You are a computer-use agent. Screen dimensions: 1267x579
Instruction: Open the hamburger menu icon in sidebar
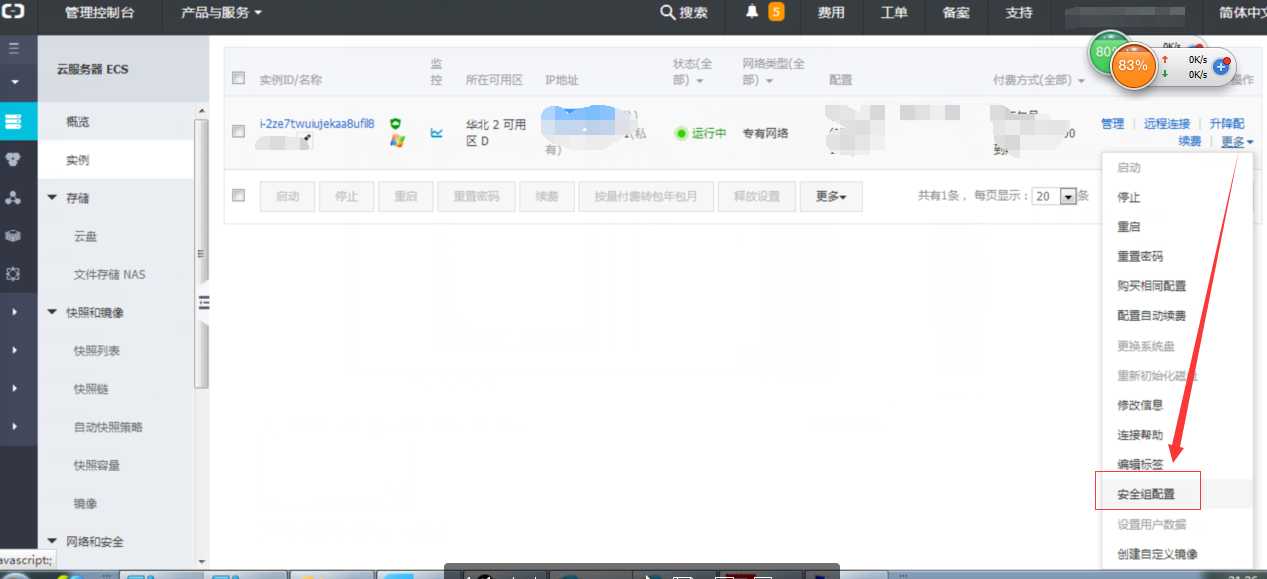point(14,48)
